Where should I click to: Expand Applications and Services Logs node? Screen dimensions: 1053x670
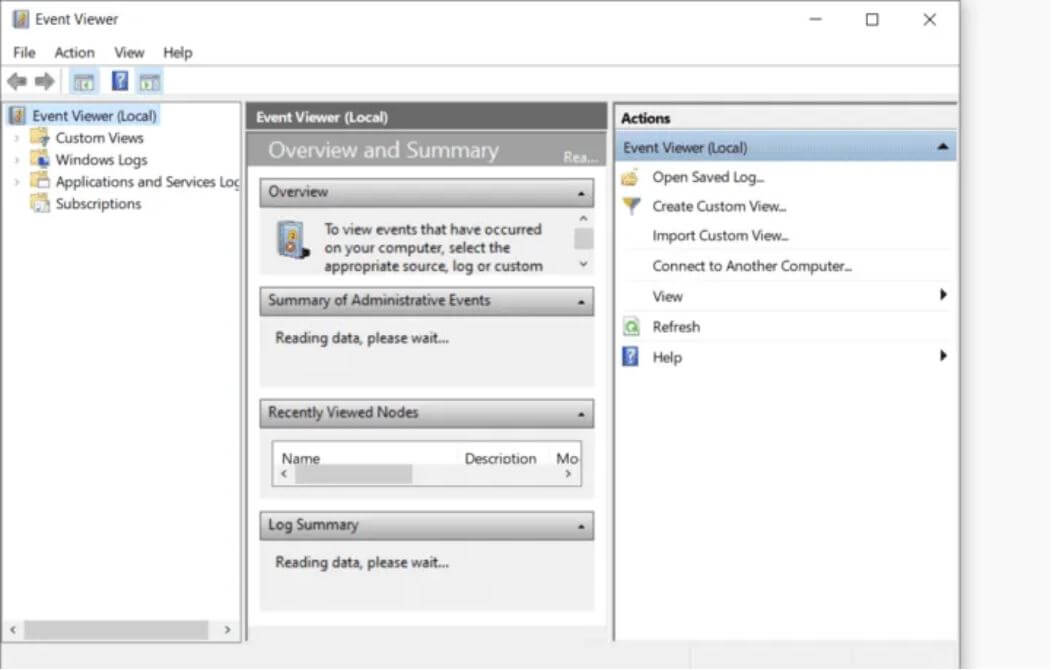pos(16,182)
